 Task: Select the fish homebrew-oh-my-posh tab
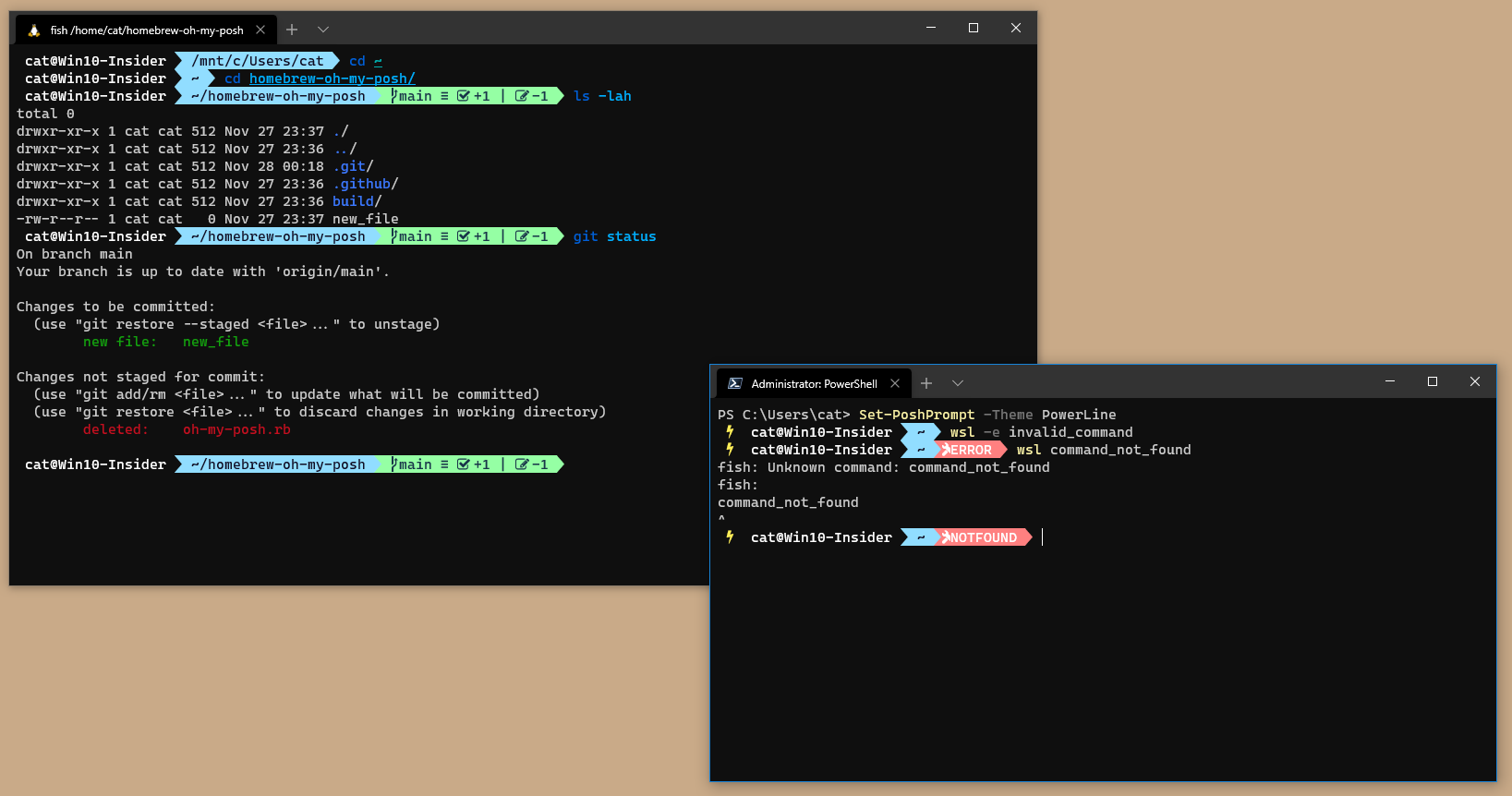click(x=145, y=30)
